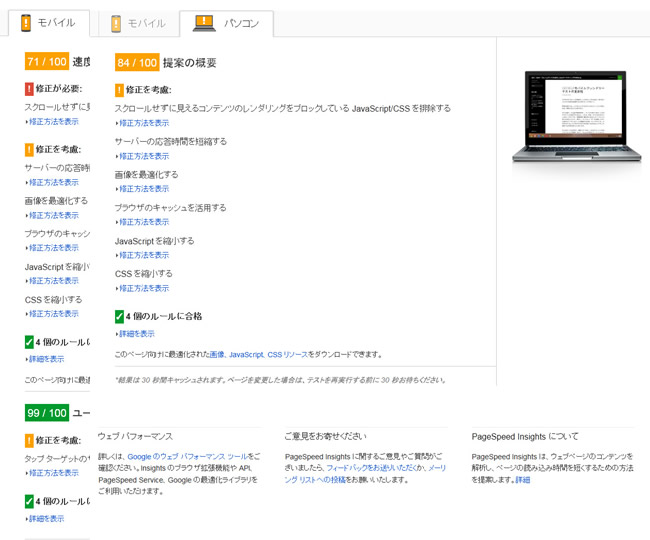Expand 修正方法を表示 under 画像を最適化する in main panel
This screenshot has height=540, width=650.
[143, 189]
